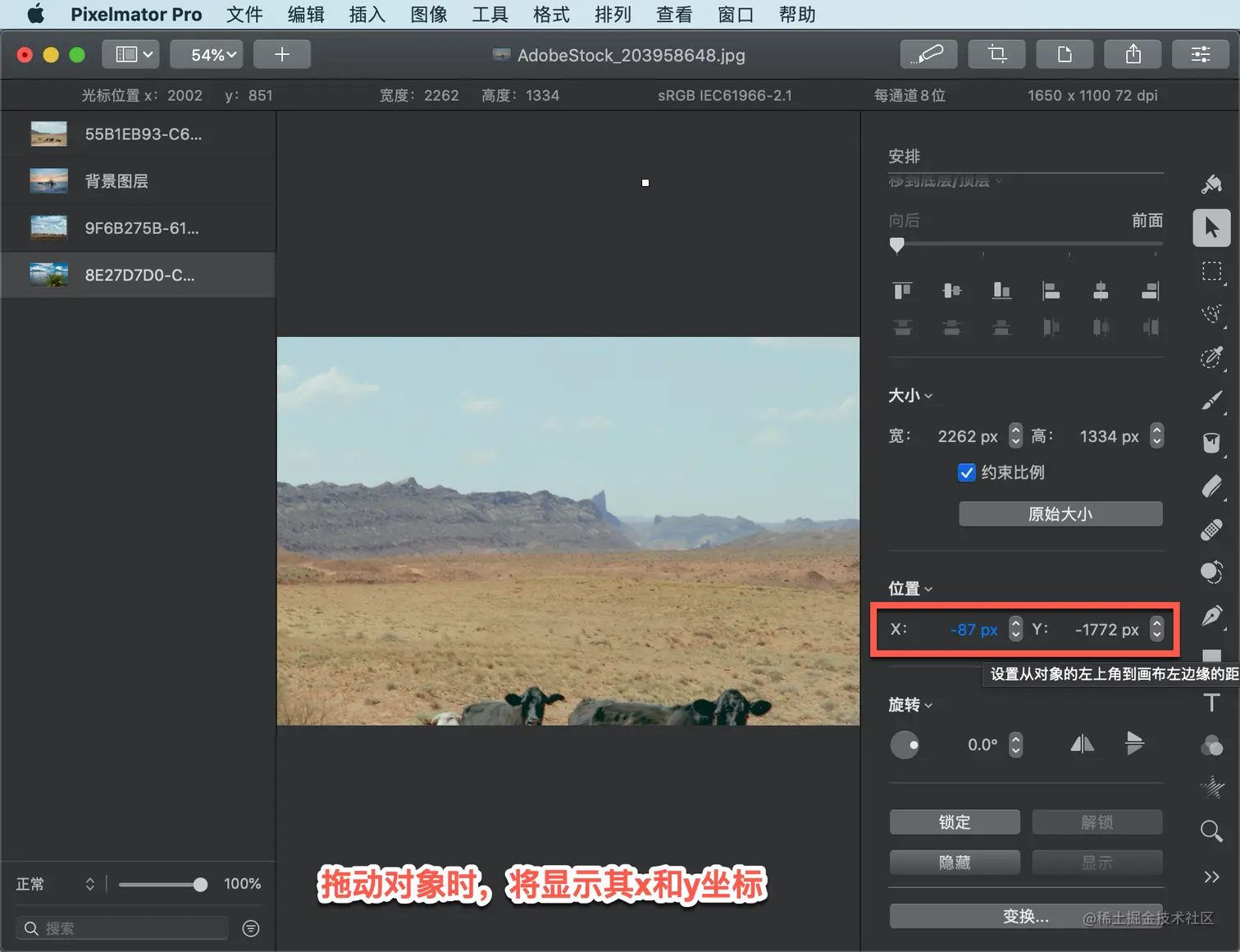Open the 图像 menu
This screenshot has height=952, width=1240.
429,14
